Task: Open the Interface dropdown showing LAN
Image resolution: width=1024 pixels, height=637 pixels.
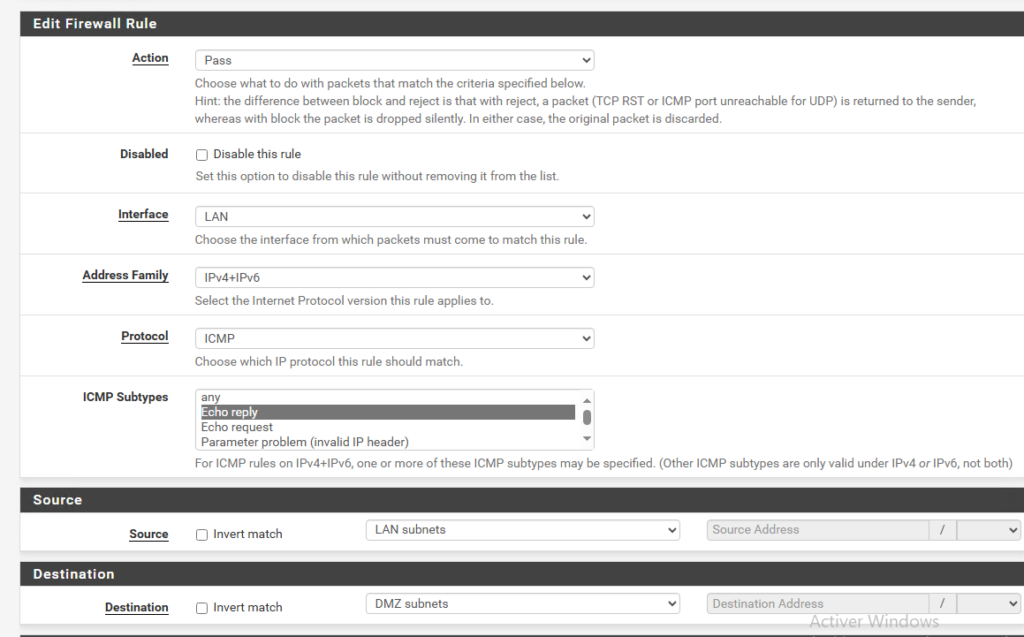Action: coord(394,216)
